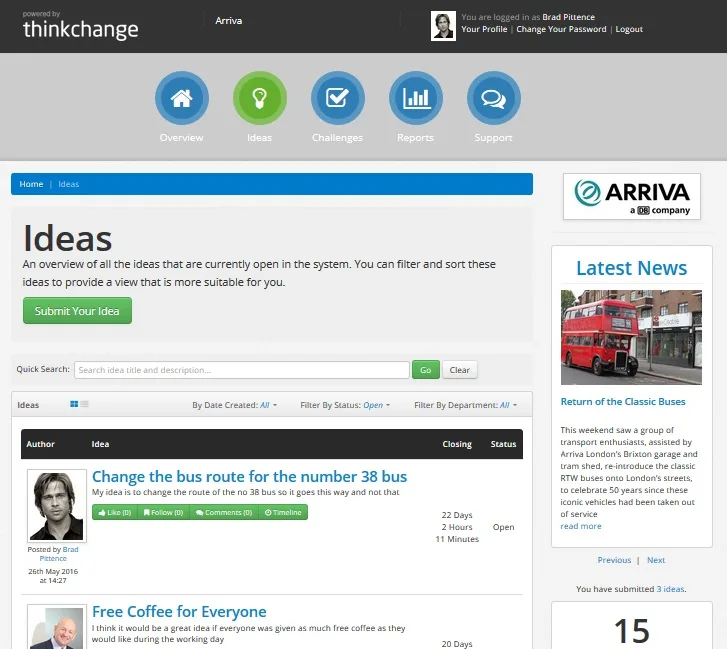Switch to grid view of ideas
This screenshot has width=727, height=649.
[x=74, y=404]
